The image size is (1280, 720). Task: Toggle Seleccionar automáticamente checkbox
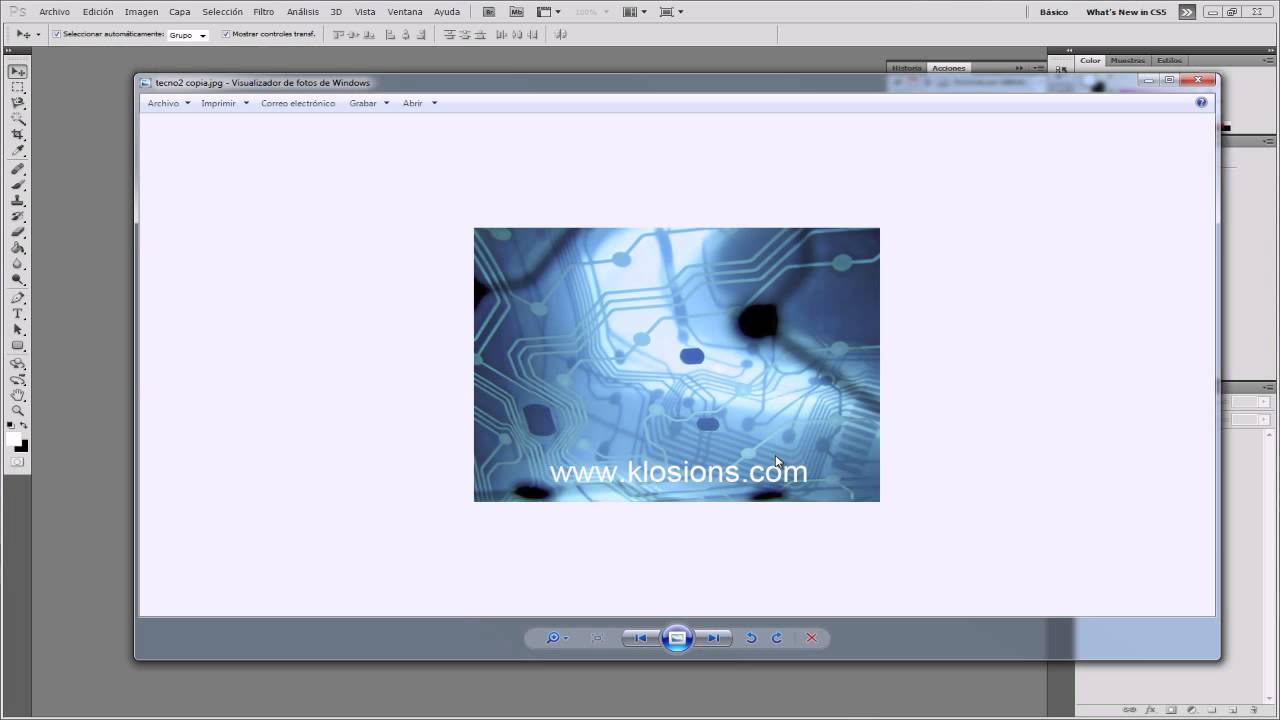(56, 34)
